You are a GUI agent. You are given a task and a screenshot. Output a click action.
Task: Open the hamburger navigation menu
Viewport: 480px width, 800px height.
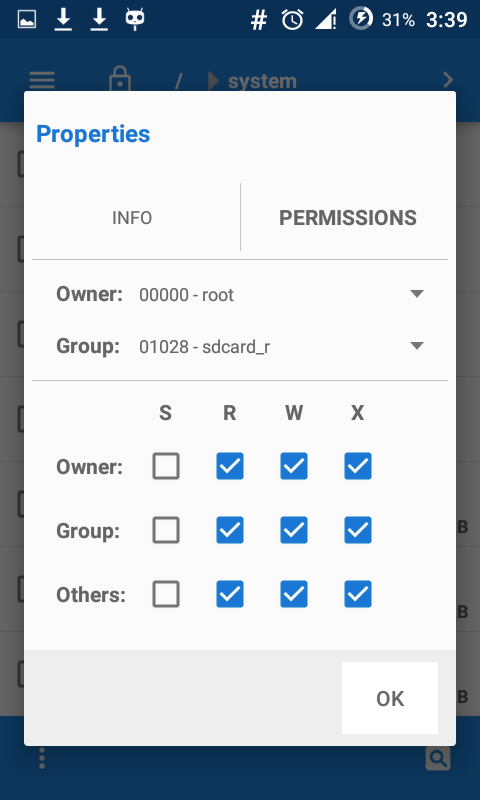(42, 81)
